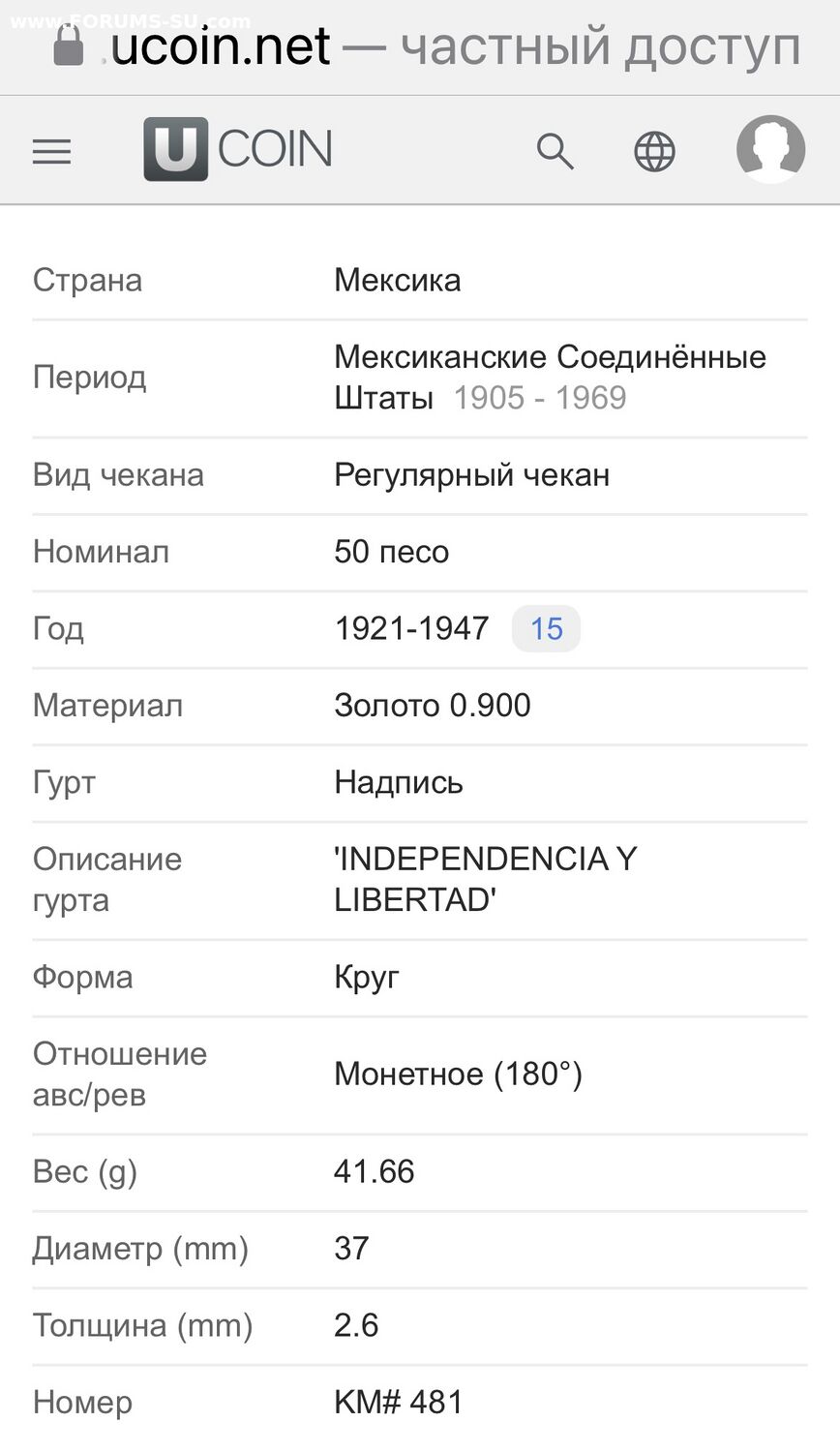This screenshot has height=1452, width=840.
Task: Tap the year range 1921-1947
Action: click(x=411, y=629)
